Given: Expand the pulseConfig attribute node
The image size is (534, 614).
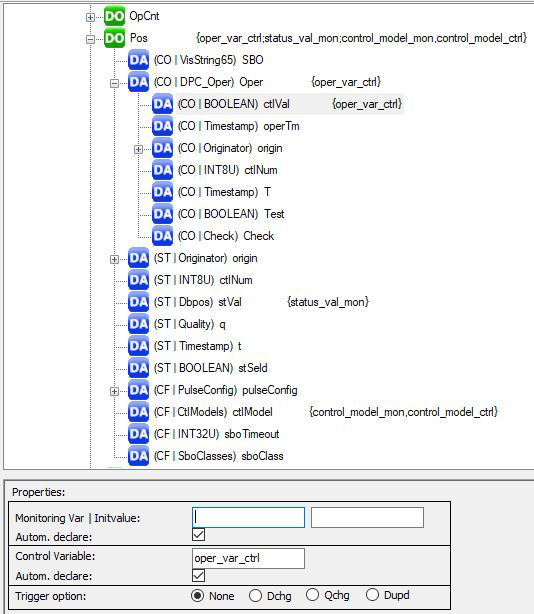Looking at the screenshot, I should point(114,391).
